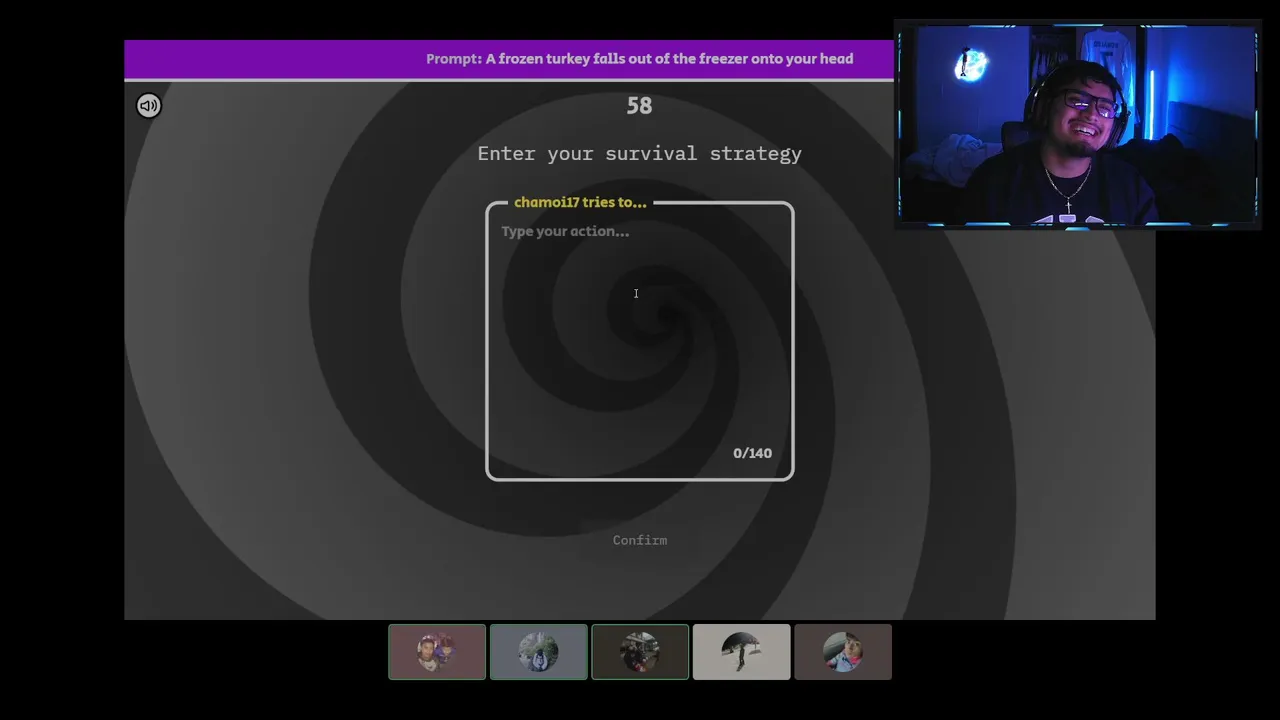Open participant tile with blue-gray background

pos(539,652)
